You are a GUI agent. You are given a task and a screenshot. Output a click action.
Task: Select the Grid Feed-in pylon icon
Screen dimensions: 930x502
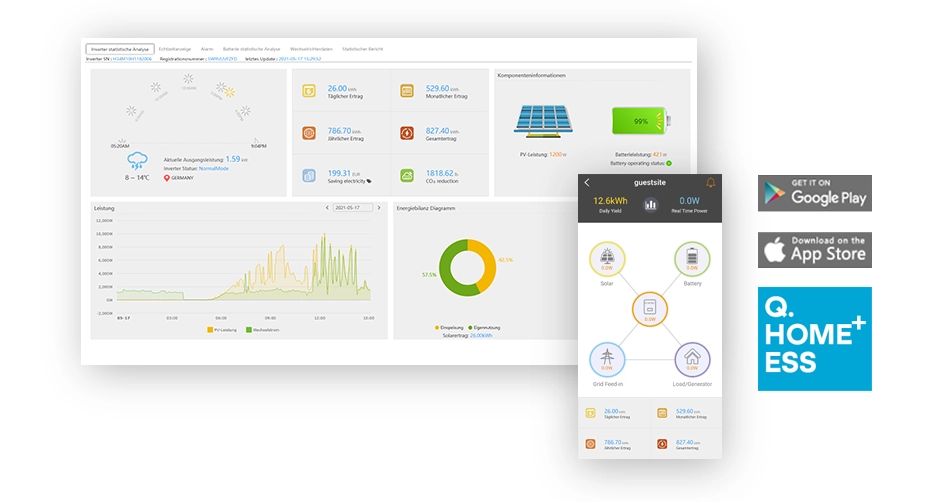[x=607, y=360]
